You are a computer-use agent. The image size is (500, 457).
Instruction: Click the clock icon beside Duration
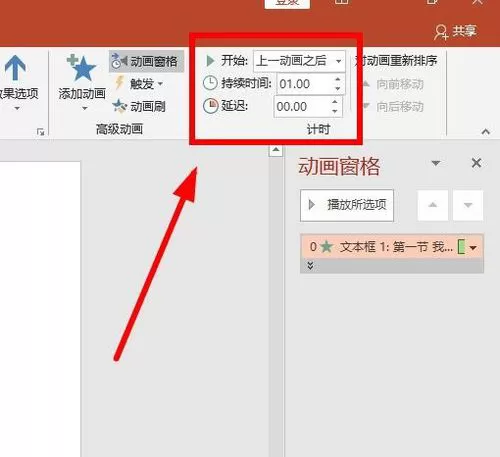pos(210,83)
